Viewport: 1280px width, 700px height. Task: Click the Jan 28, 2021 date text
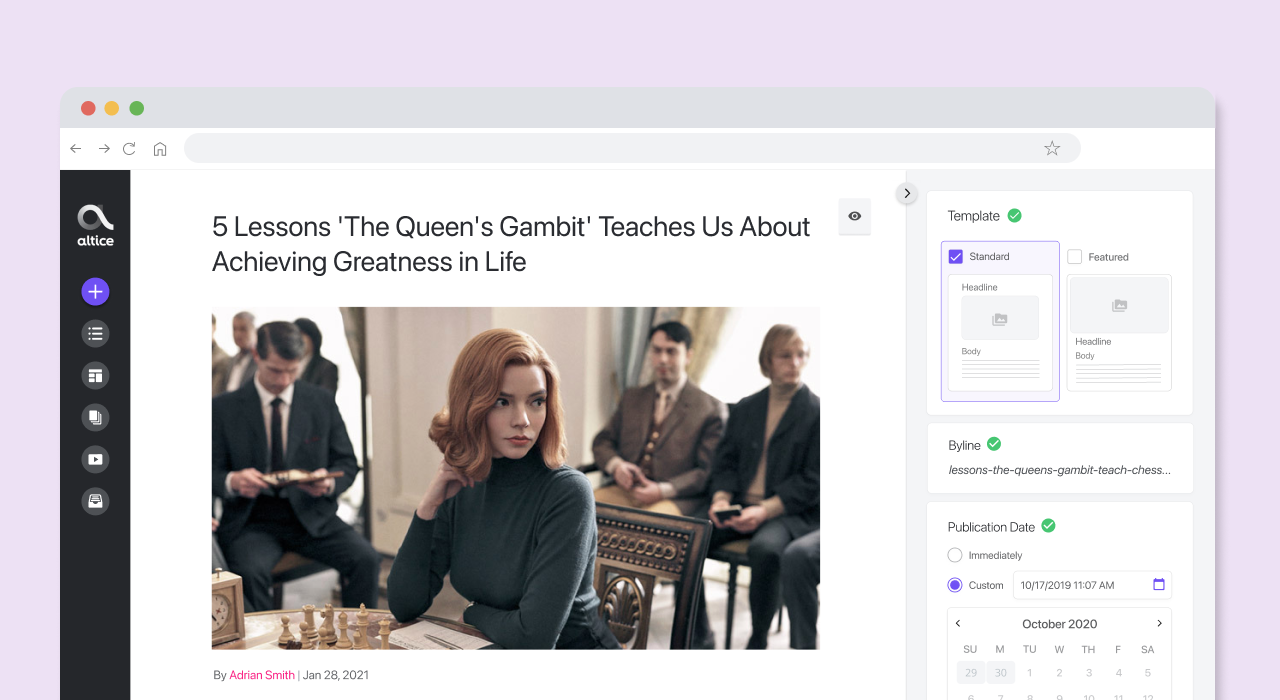336,675
